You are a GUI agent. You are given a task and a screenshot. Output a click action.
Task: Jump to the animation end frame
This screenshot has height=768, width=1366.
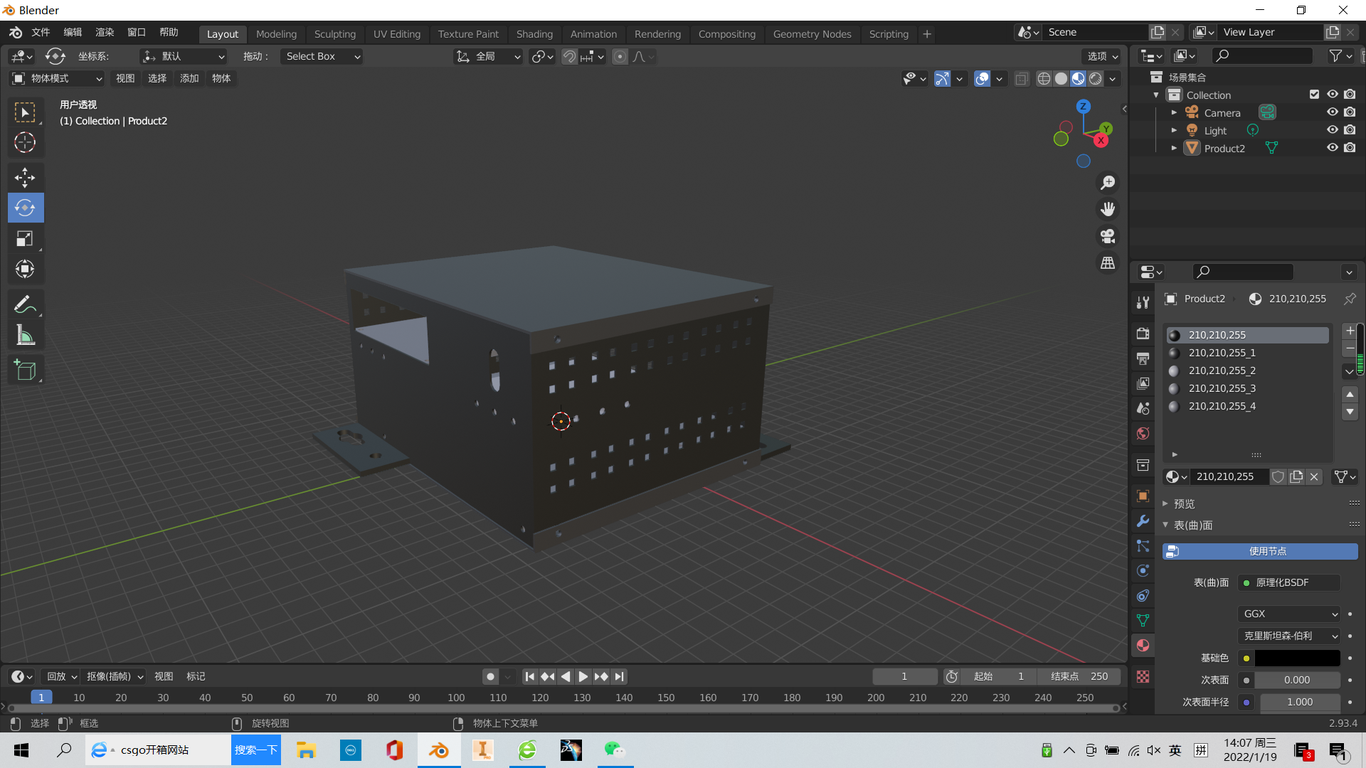pyautogui.click(x=620, y=677)
